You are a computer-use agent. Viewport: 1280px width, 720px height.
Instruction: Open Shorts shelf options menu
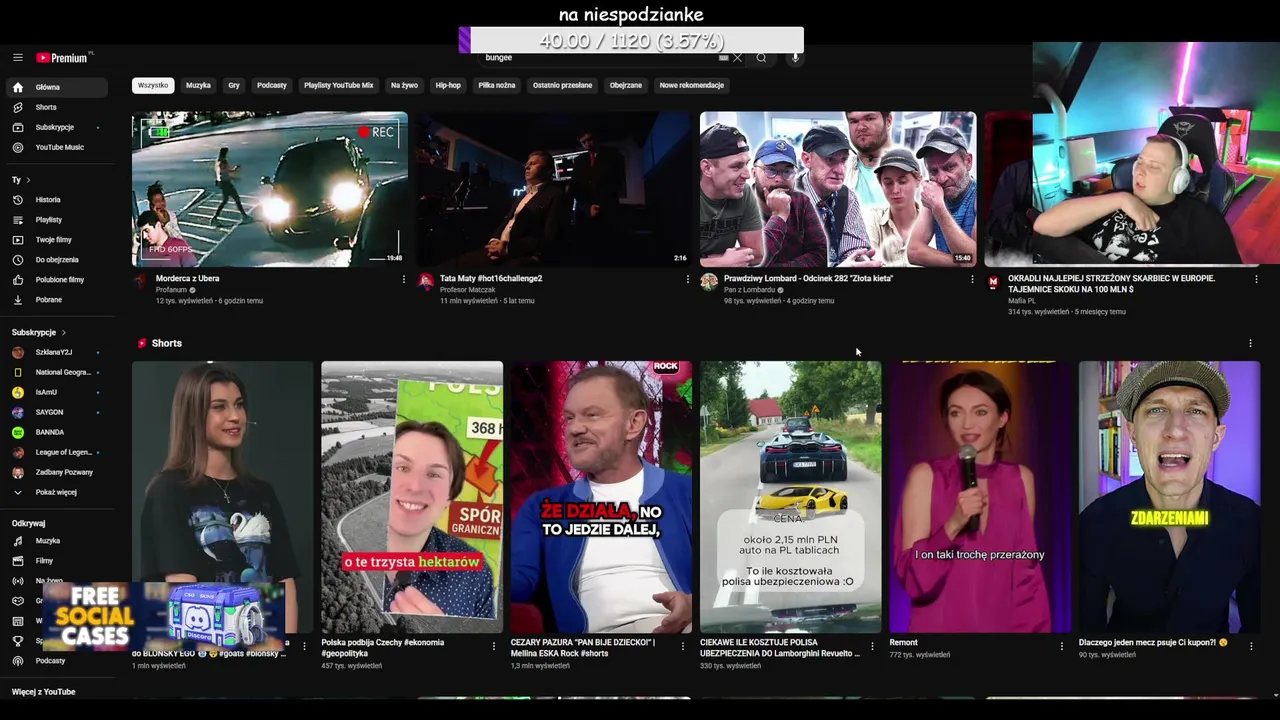click(1250, 343)
